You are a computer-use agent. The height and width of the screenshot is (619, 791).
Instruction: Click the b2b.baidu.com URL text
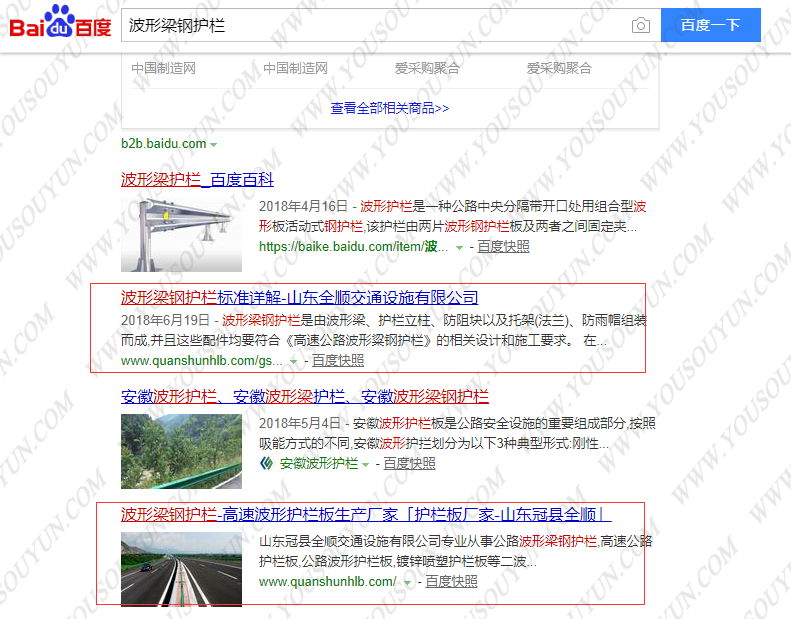pos(163,144)
